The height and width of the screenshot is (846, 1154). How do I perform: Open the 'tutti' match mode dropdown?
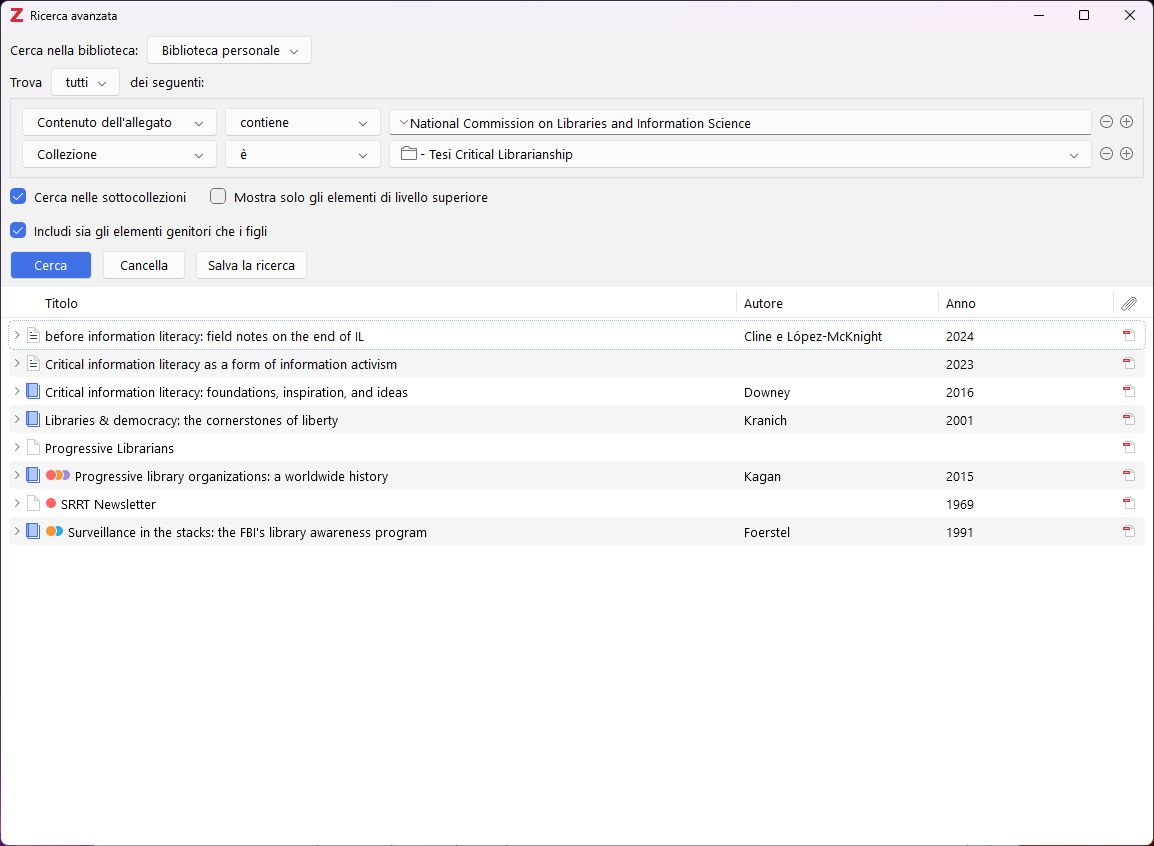85,82
